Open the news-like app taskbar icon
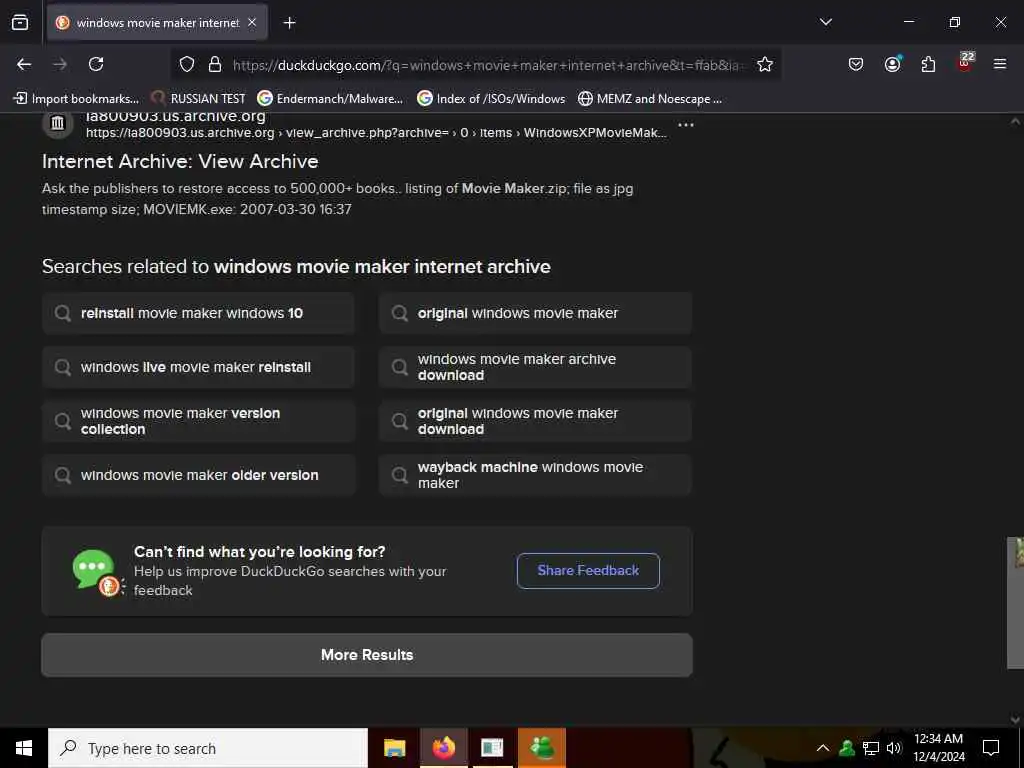This screenshot has height=768, width=1024. [492, 748]
